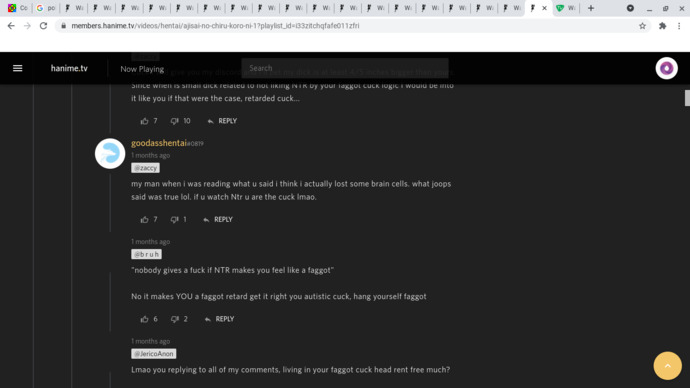Switch to the first colorful-icon tab
690x388 pixels.
coord(18,8)
